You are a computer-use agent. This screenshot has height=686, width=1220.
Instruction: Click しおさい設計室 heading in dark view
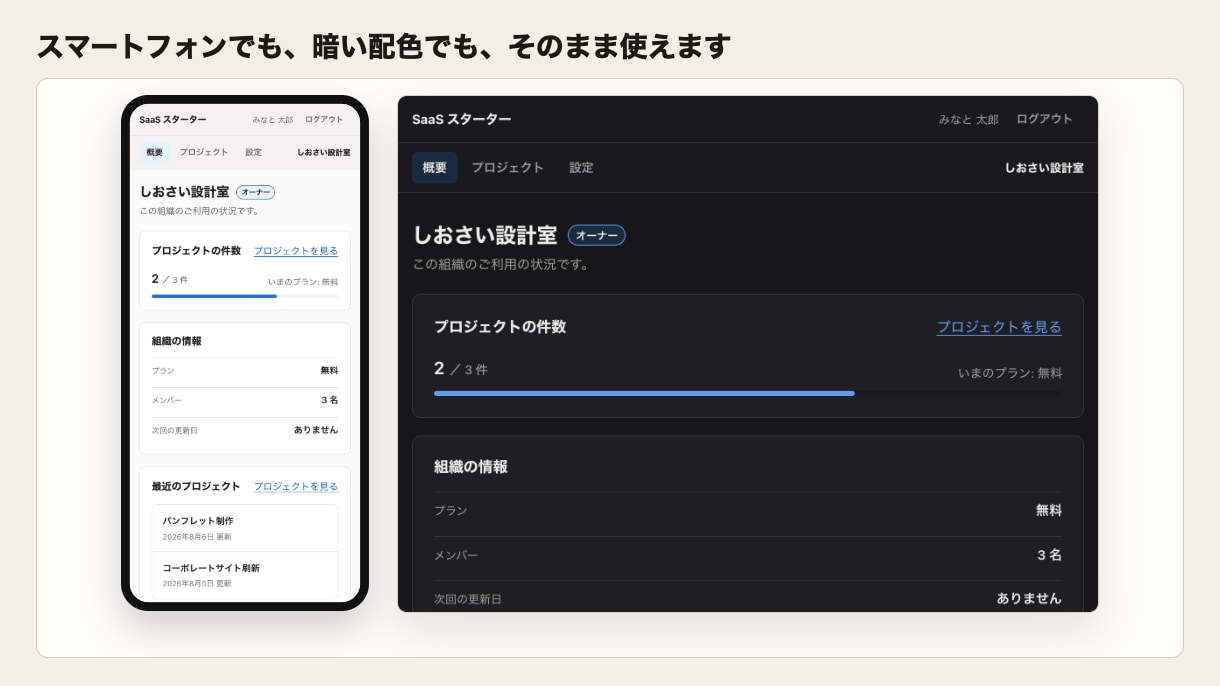coord(485,235)
